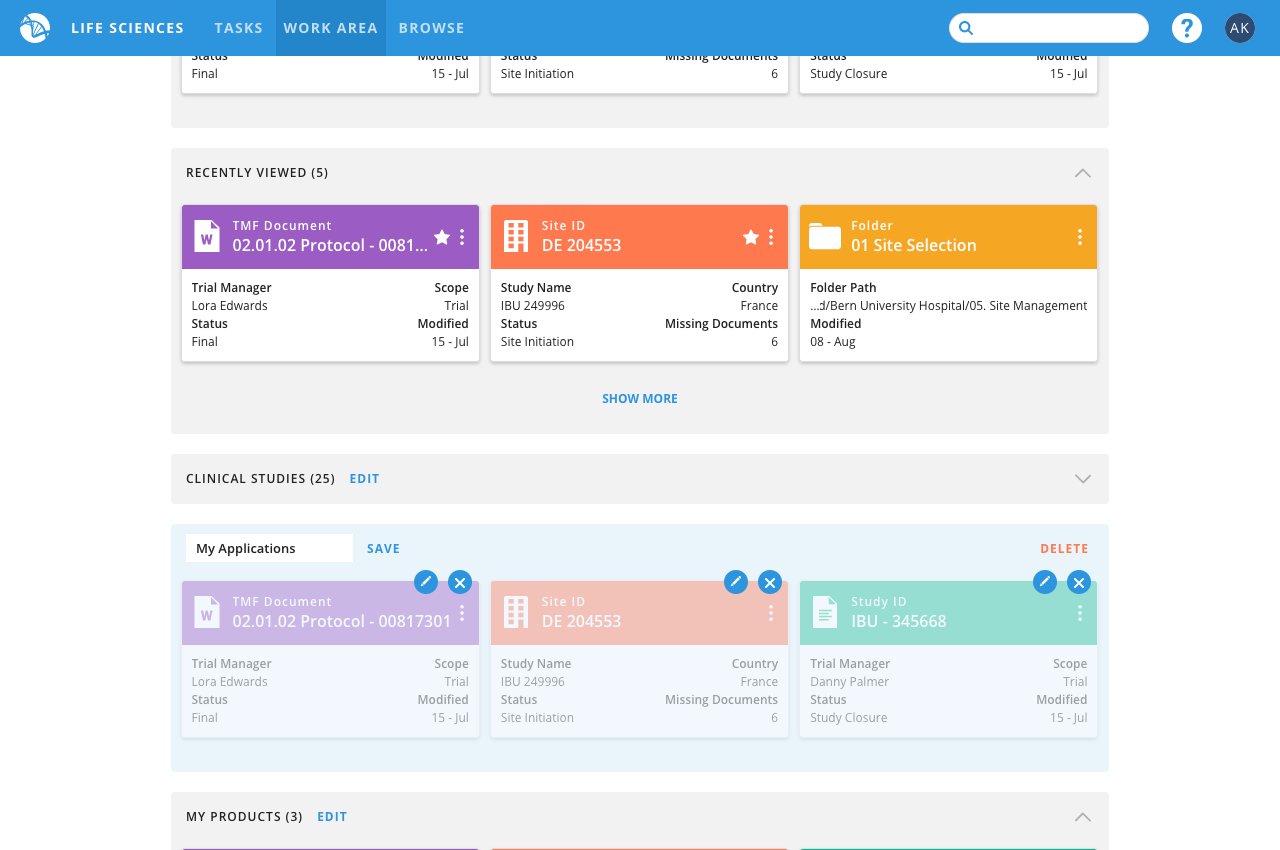Delete the My Applications section
Image resolution: width=1280 pixels, height=850 pixels.
click(x=1065, y=549)
